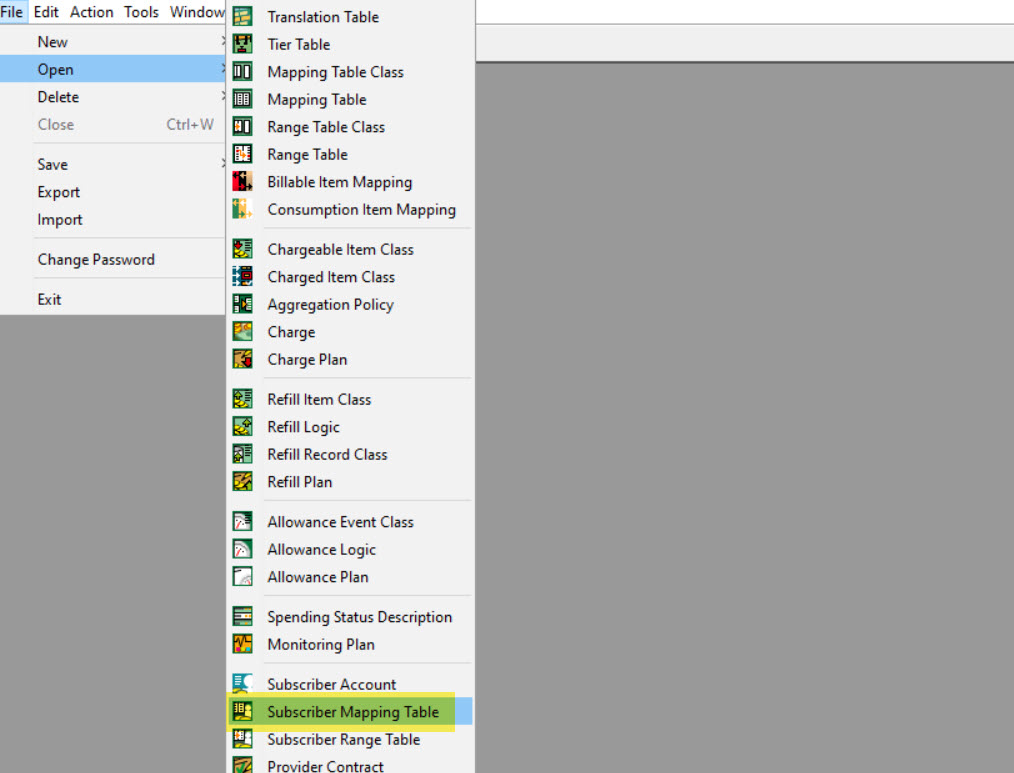Image resolution: width=1014 pixels, height=773 pixels.
Task: Expand the Delete submenu
Action: click(58, 97)
